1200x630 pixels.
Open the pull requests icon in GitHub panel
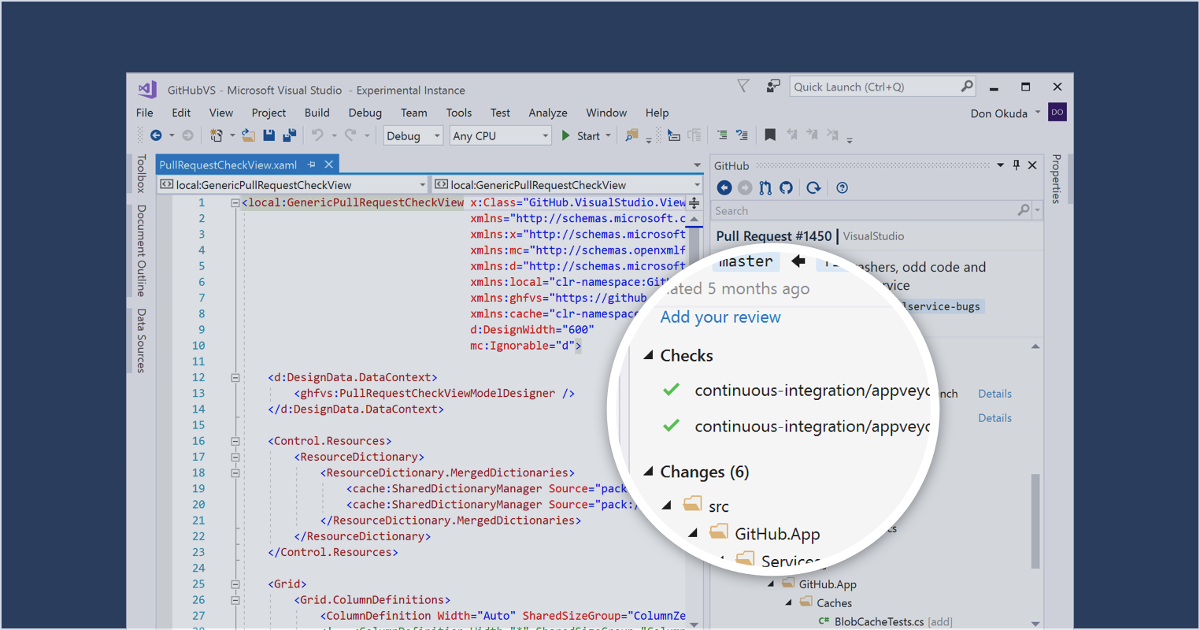click(766, 188)
